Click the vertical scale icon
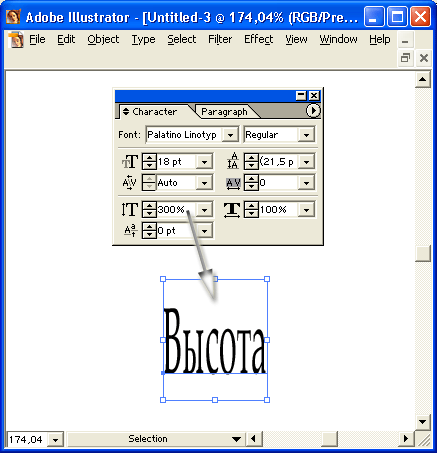Viewport: 437px width, 453px height. pyautogui.click(x=129, y=209)
